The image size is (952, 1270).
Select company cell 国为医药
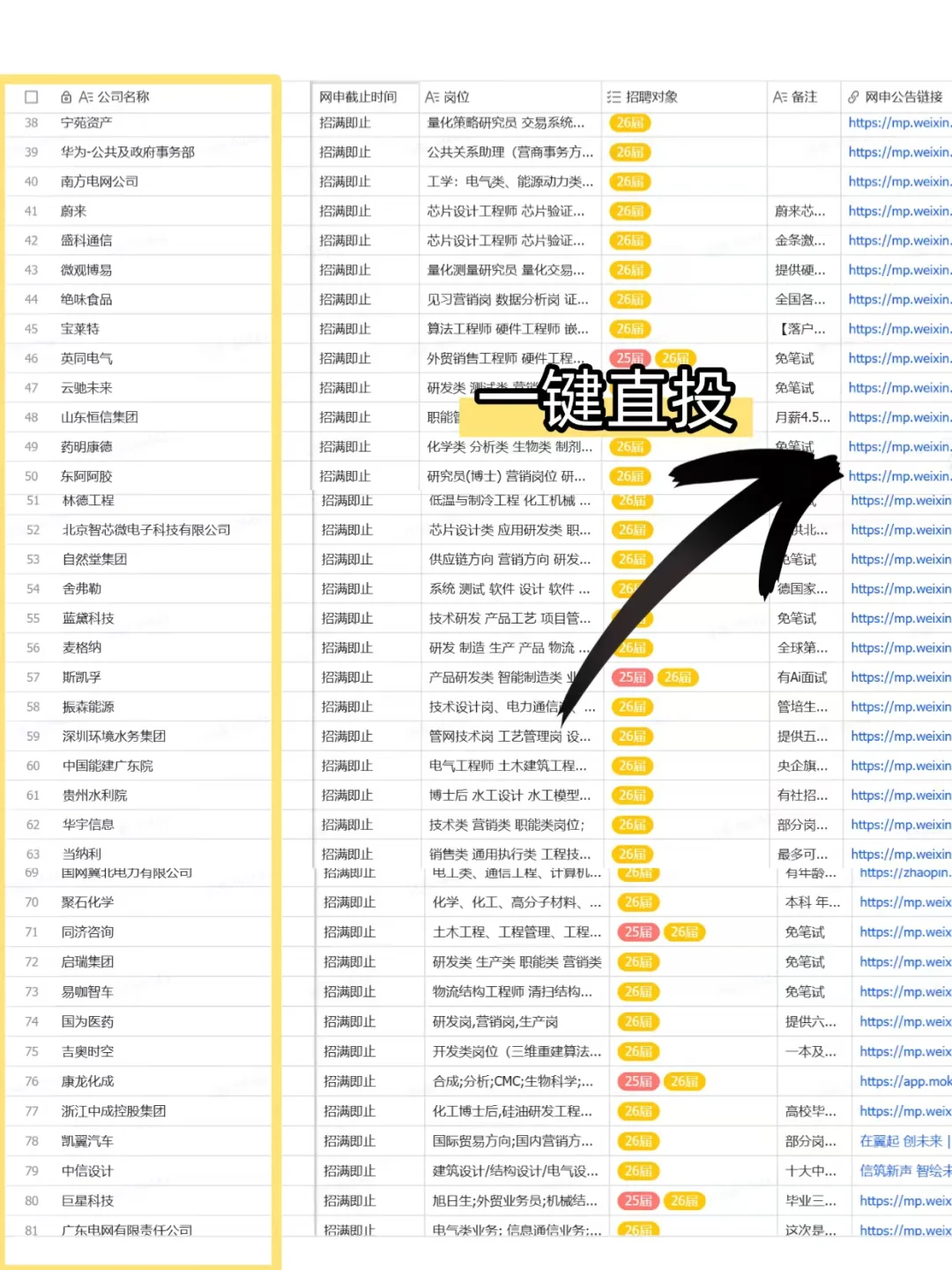click(87, 1021)
